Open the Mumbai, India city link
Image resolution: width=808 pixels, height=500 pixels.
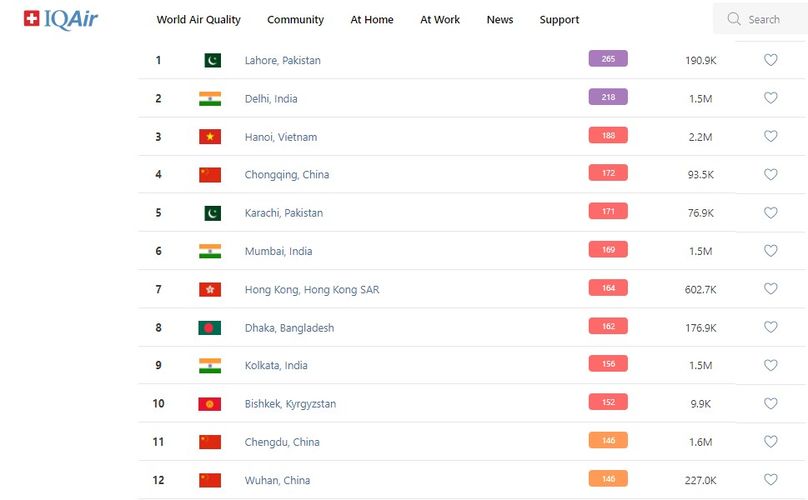pos(278,252)
